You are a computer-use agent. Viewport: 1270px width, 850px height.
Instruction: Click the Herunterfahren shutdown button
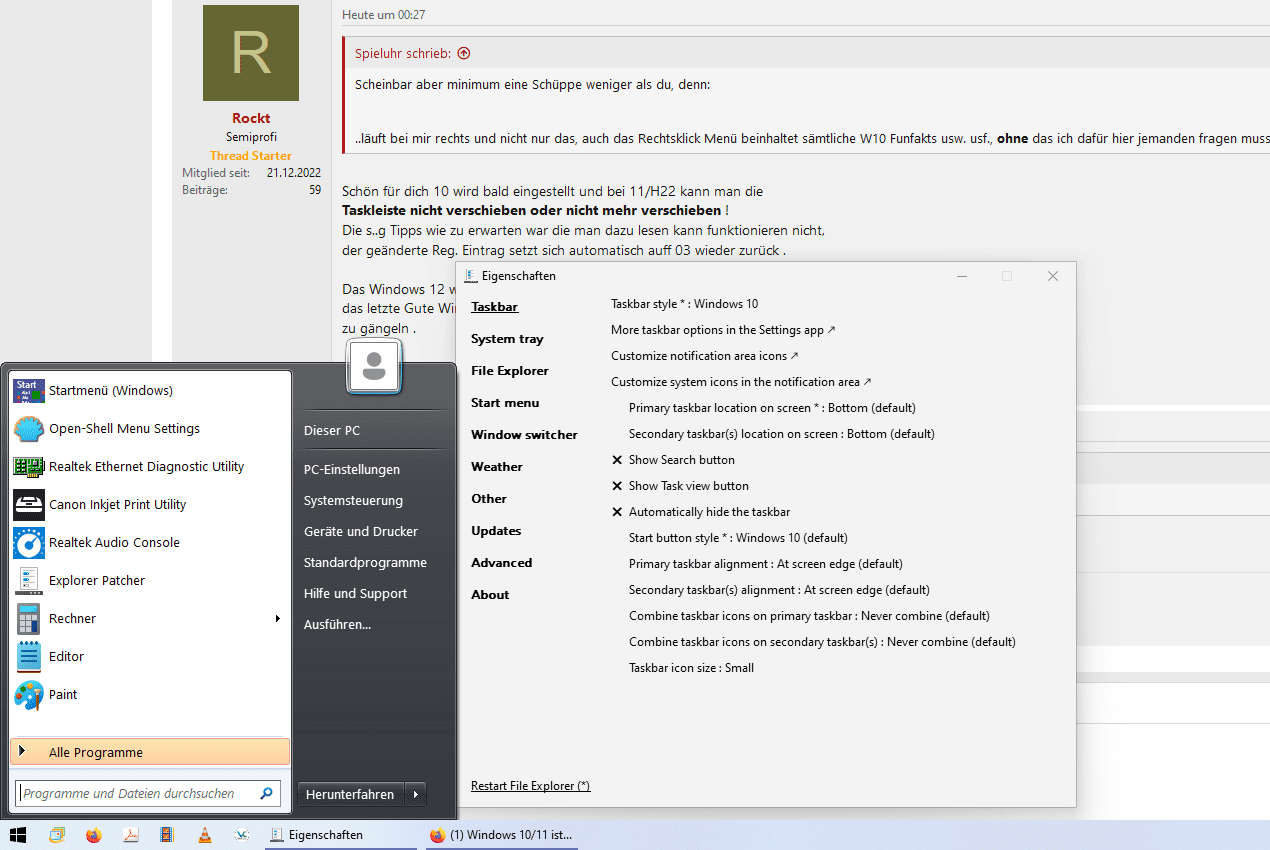pyautogui.click(x=351, y=795)
